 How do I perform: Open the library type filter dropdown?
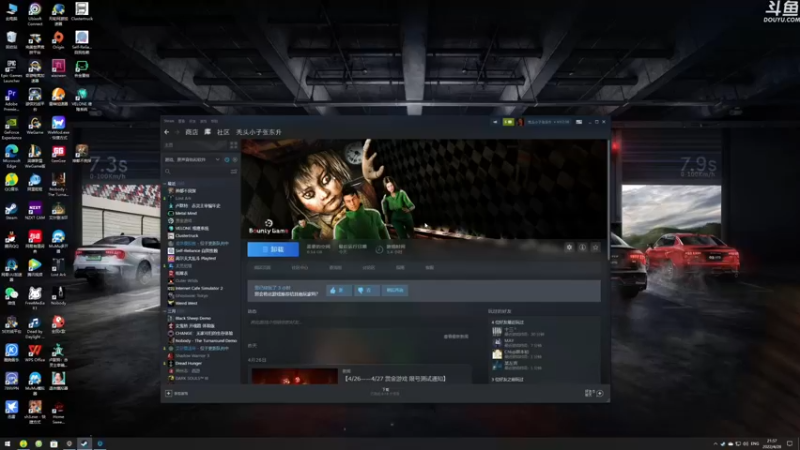192,160
